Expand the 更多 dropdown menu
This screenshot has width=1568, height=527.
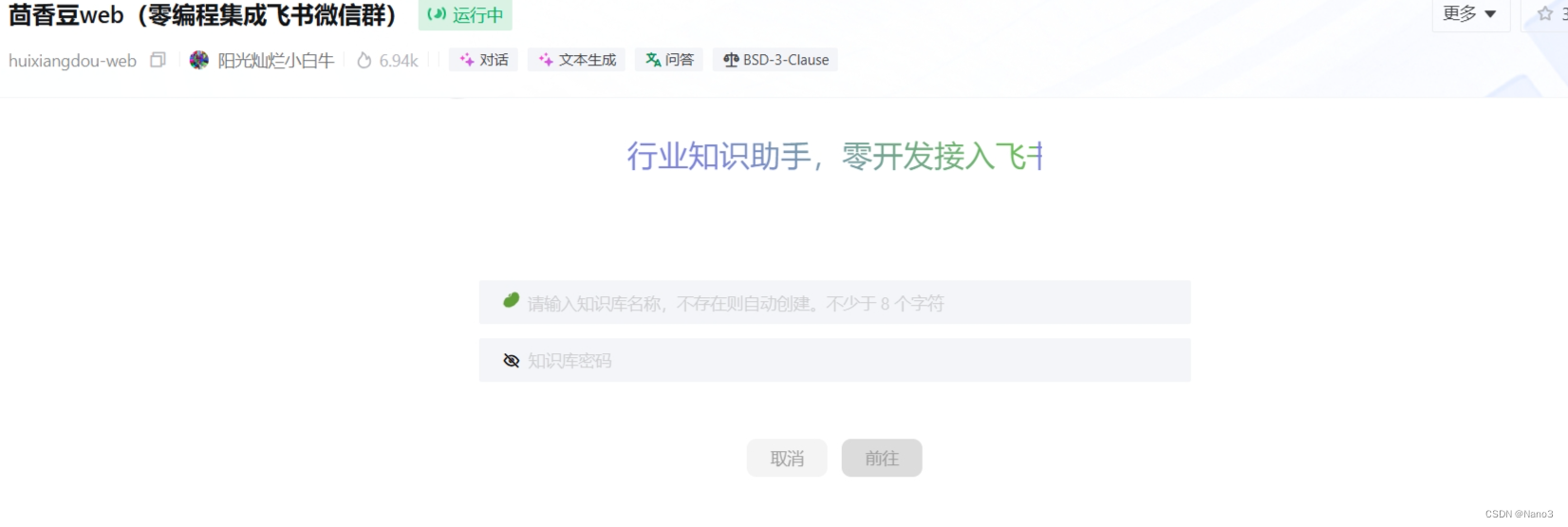point(1470,14)
